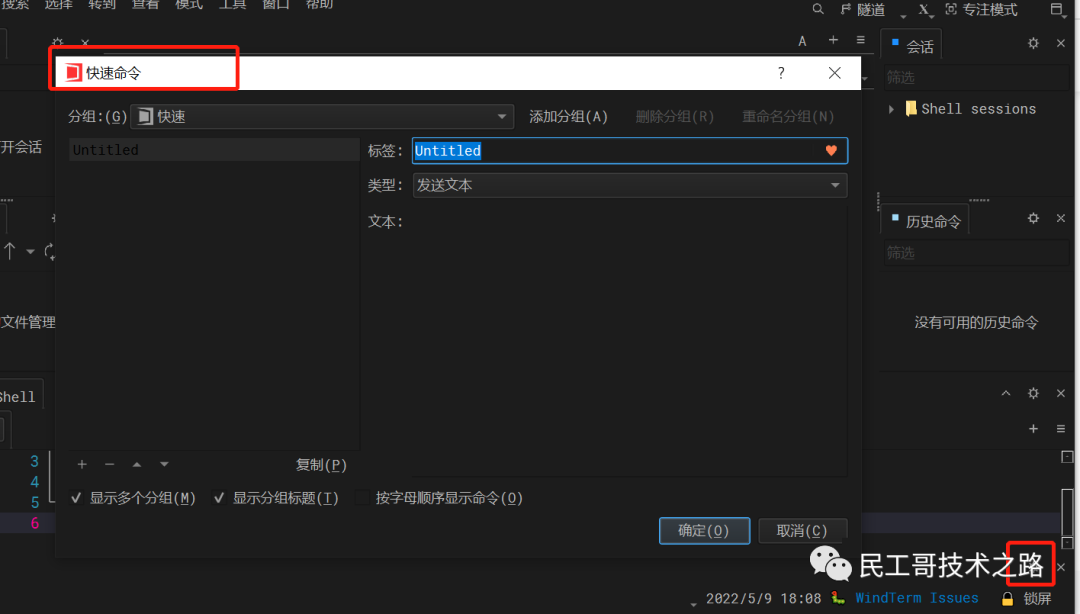
Task: Collapse bottom panel with caret-up icon
Action: pyautogui.click(x=1006, y=393)
